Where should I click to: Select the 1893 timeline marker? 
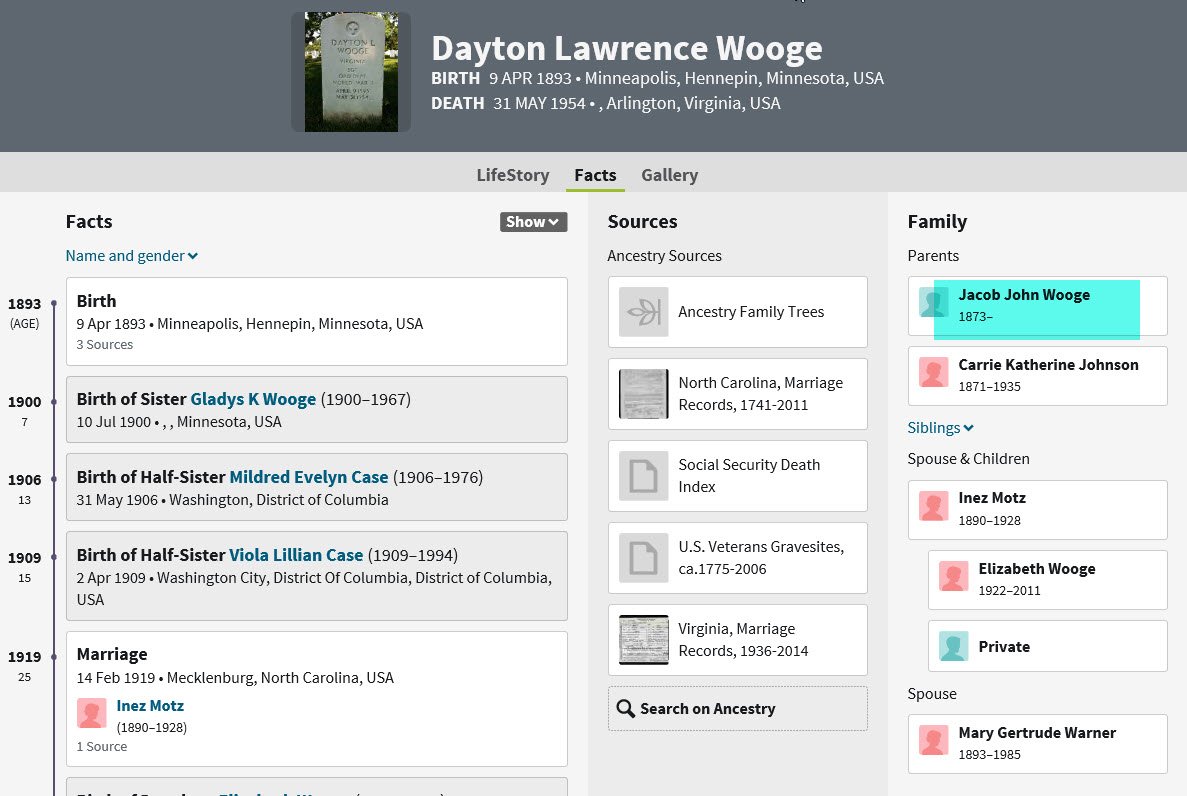click(x=54, y=304)
